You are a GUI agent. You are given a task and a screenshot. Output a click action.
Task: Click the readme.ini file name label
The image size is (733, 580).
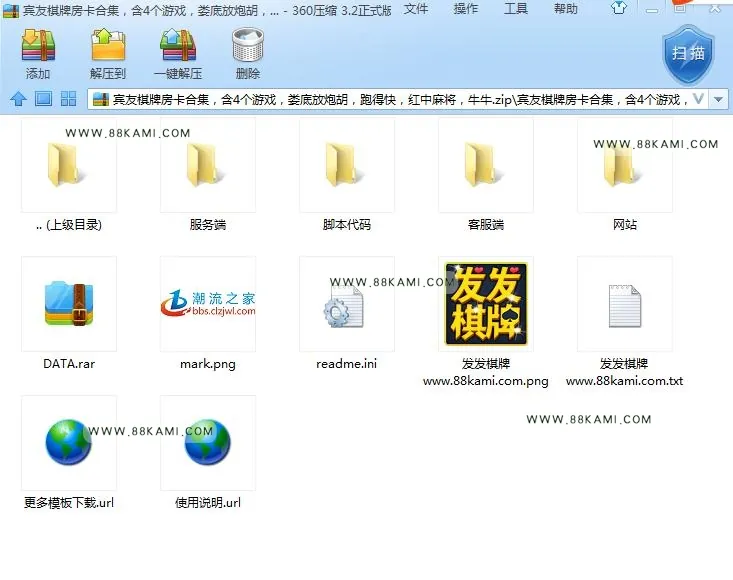pyautogui.click(x=346, y=364)
